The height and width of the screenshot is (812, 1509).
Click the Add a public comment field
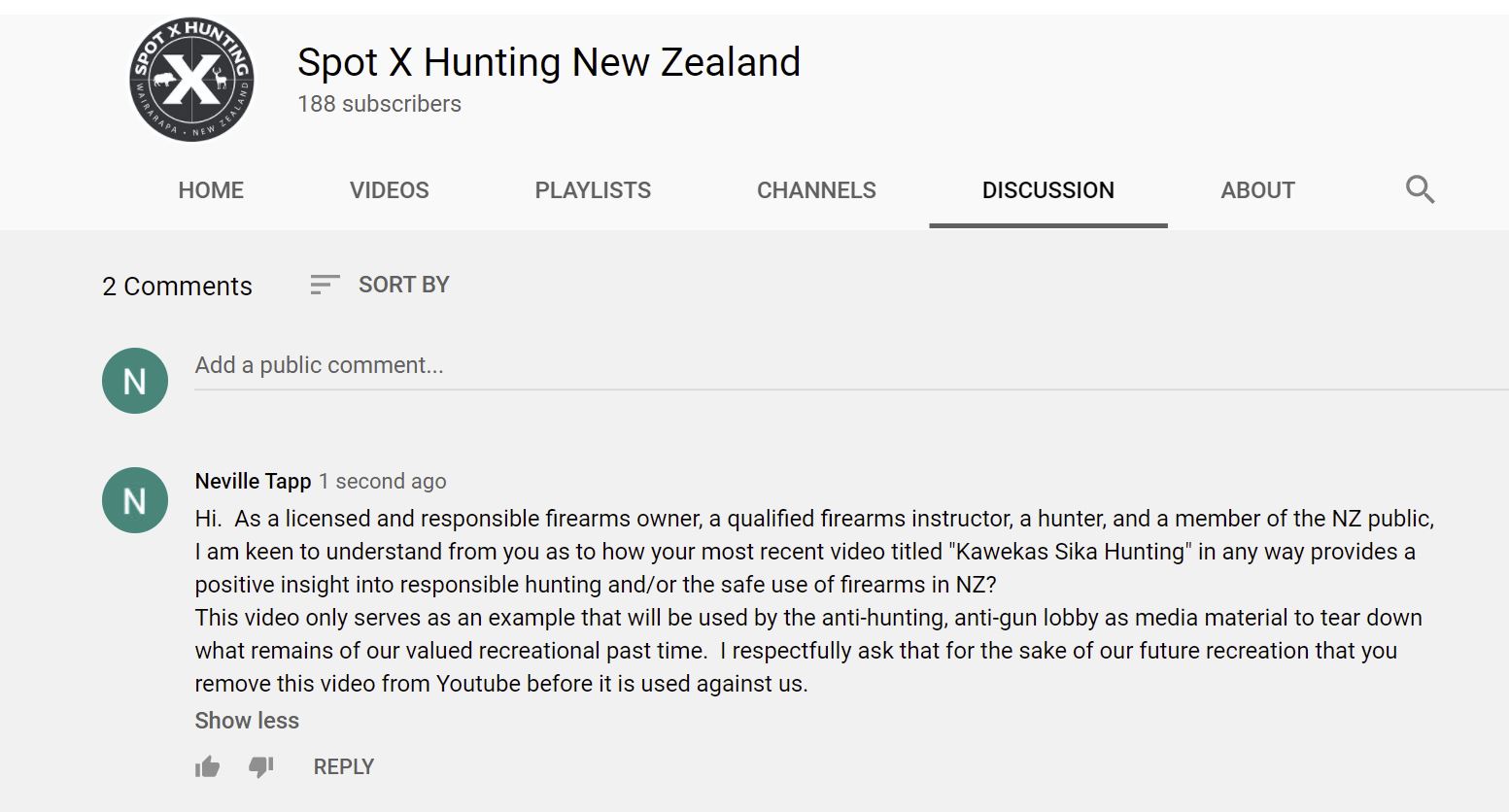[851, 366]
